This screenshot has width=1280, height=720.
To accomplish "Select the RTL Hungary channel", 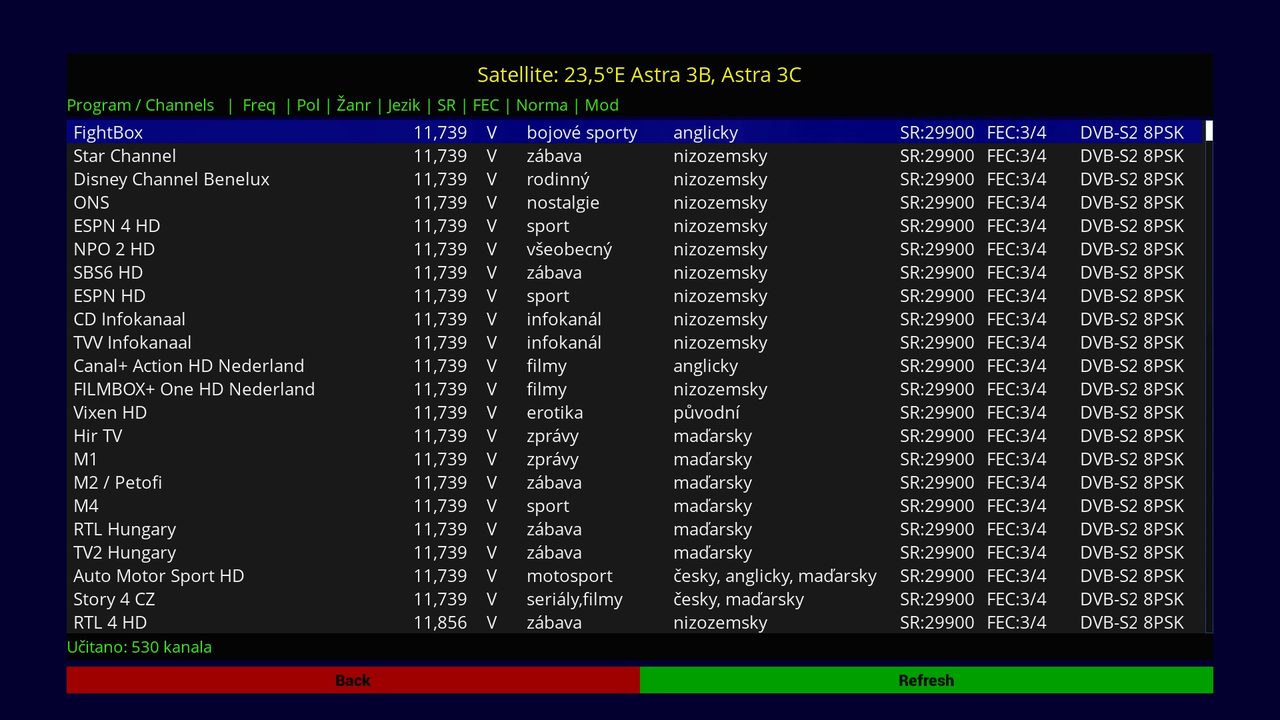I will (635, 529).
